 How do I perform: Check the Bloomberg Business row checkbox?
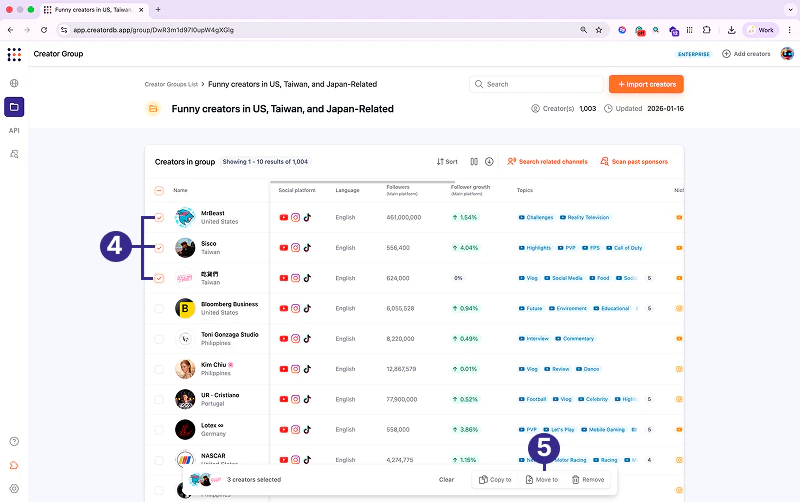(x=159, y=309)
